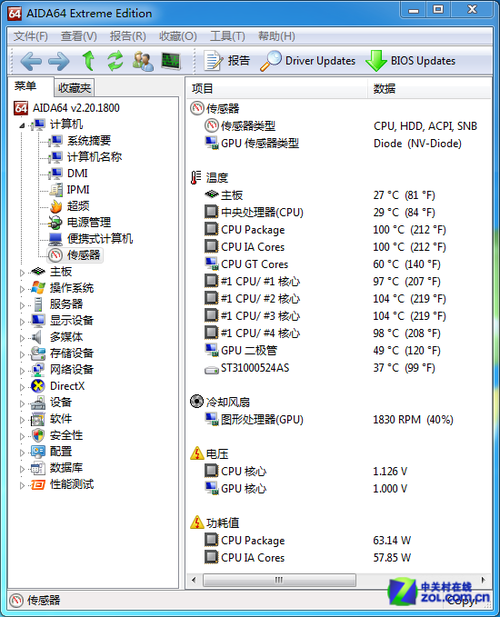Open the 收藏(O) menu

pos(178,37)
